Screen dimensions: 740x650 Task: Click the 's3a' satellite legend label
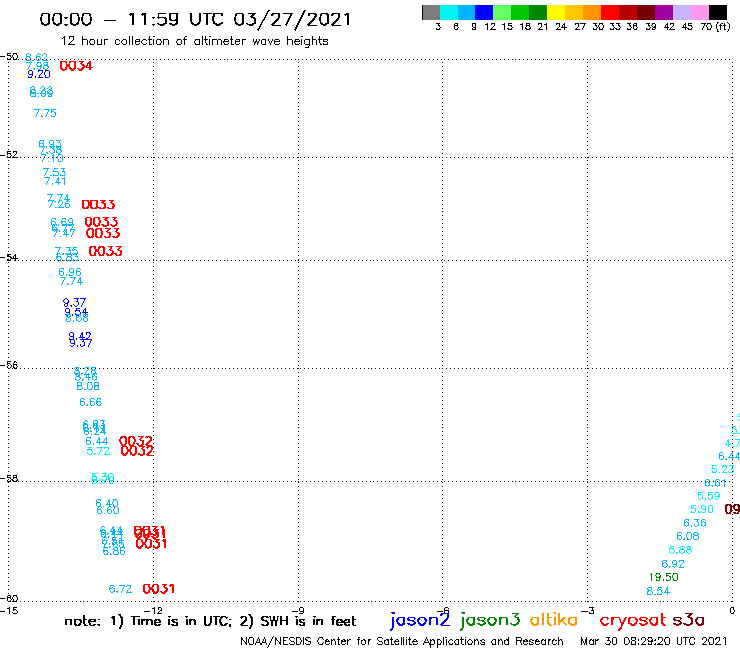pyautogui.click(x=689, y=620)
